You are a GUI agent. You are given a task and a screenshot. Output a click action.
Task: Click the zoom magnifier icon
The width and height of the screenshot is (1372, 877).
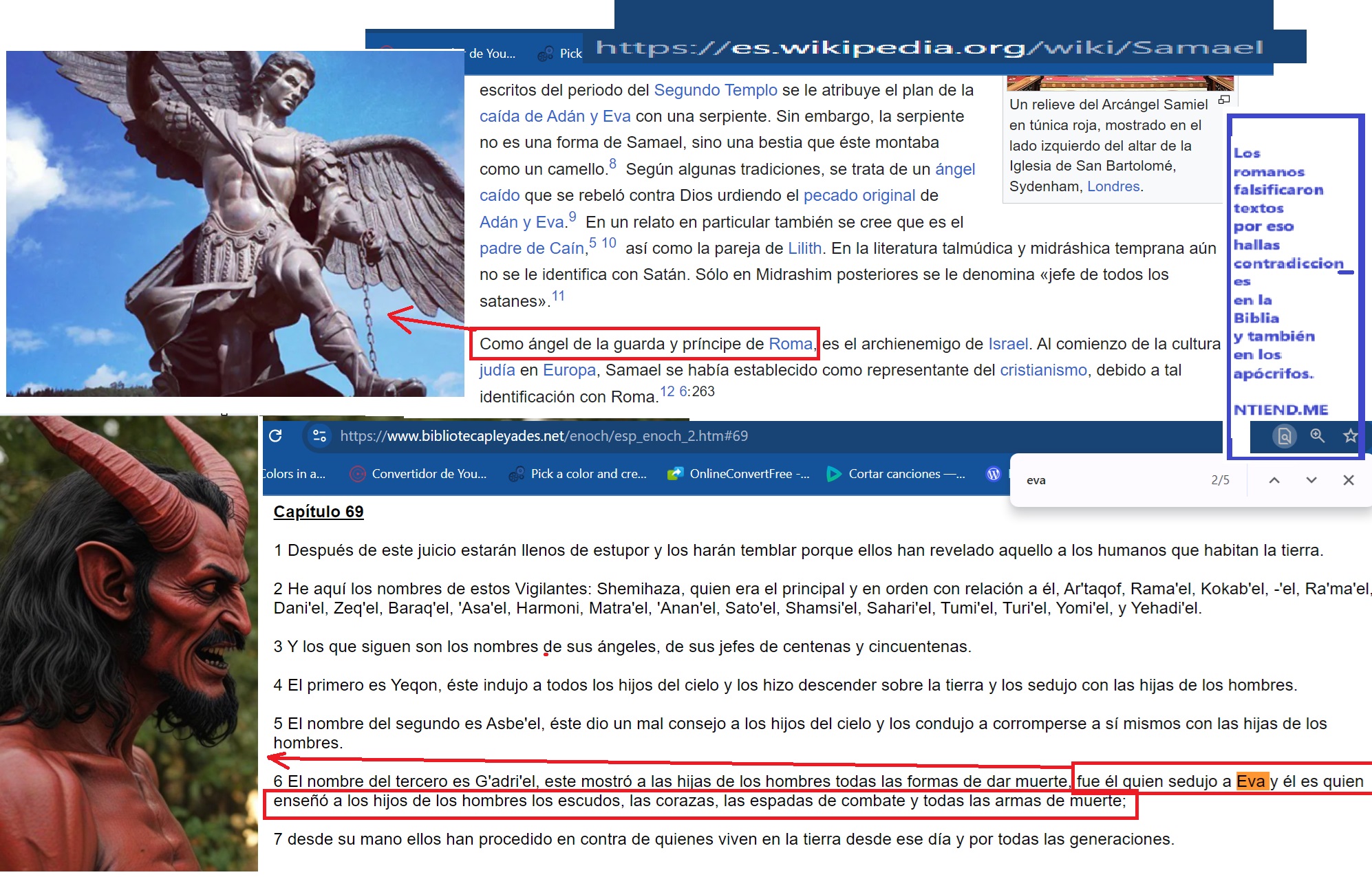1317,436
